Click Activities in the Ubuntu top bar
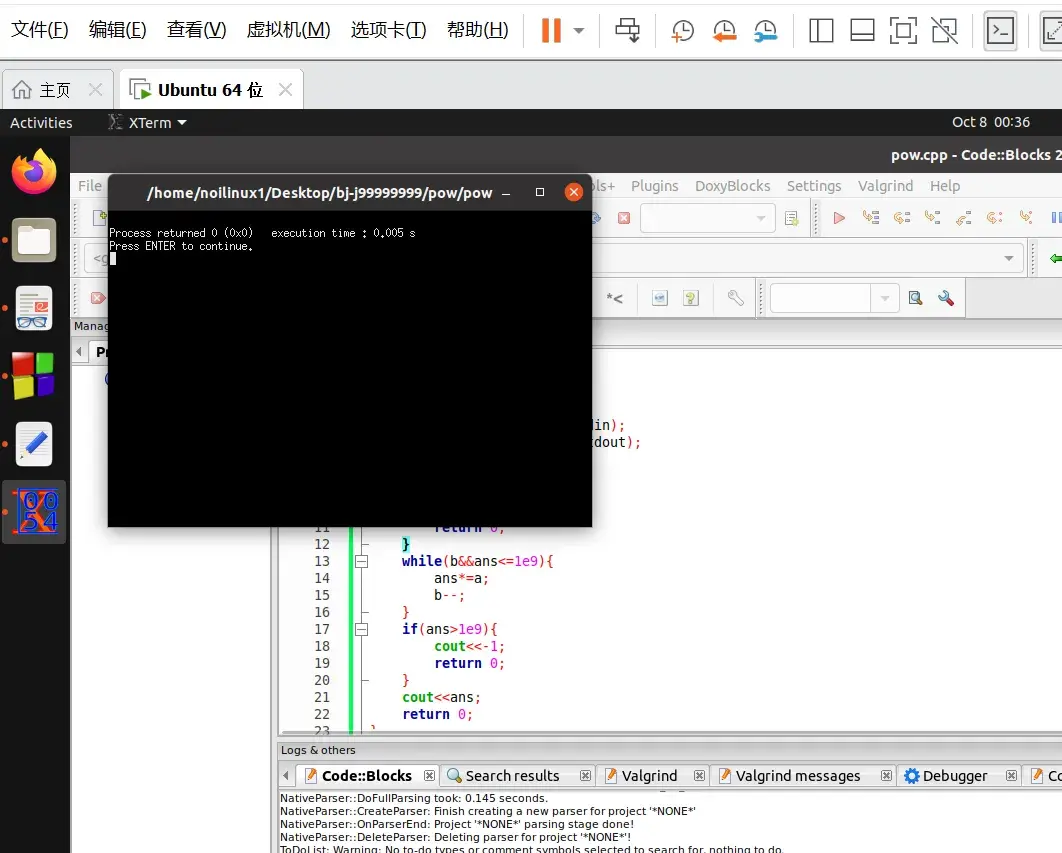 (x=41, y=122)
